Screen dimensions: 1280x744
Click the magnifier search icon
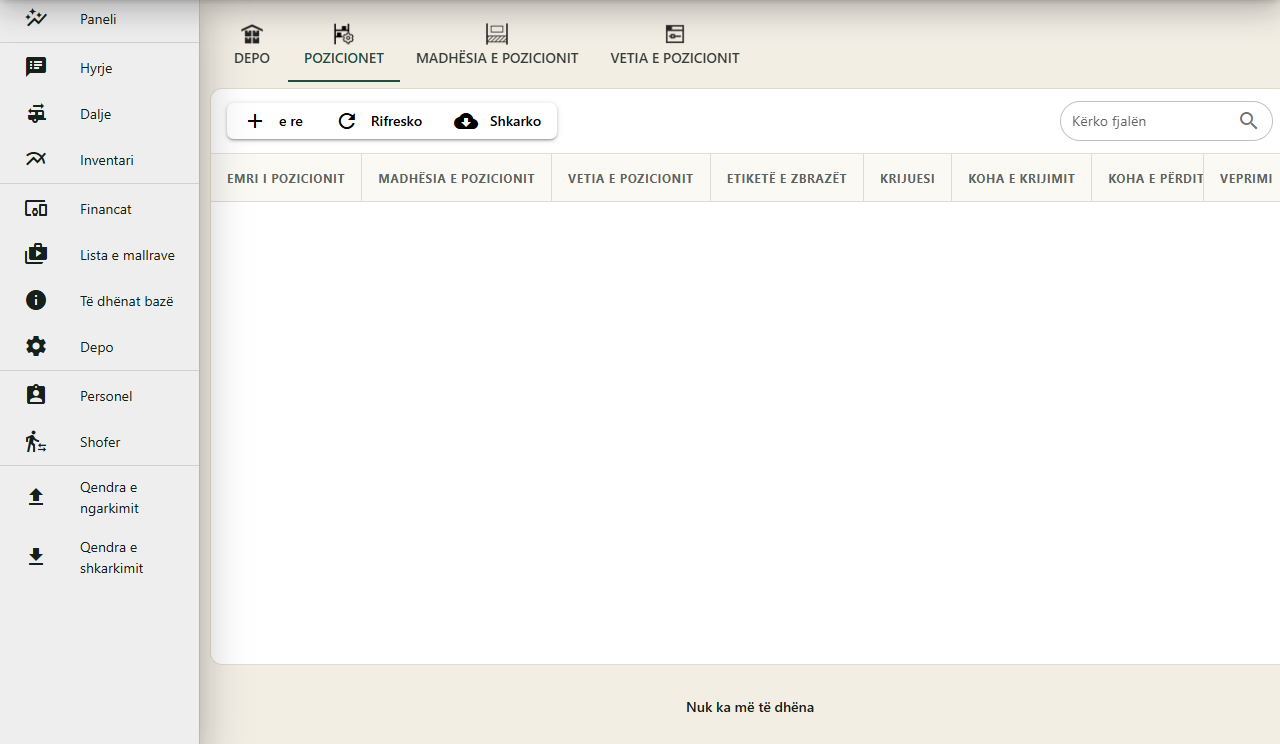(x=1248, y=121)
